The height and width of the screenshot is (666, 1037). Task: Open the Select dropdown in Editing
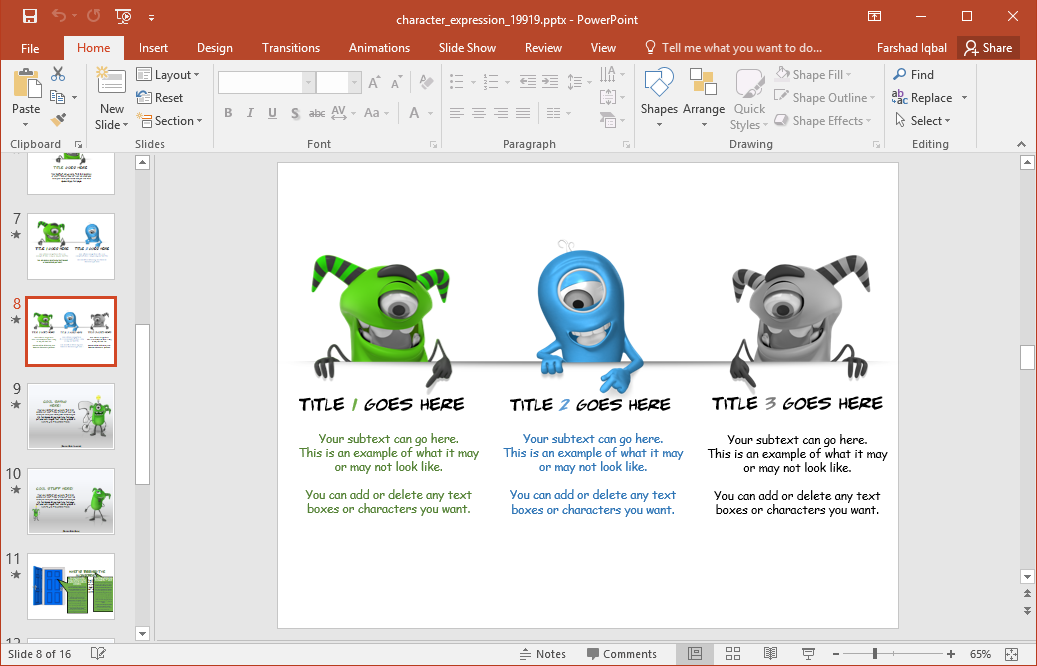coord(923,120)
